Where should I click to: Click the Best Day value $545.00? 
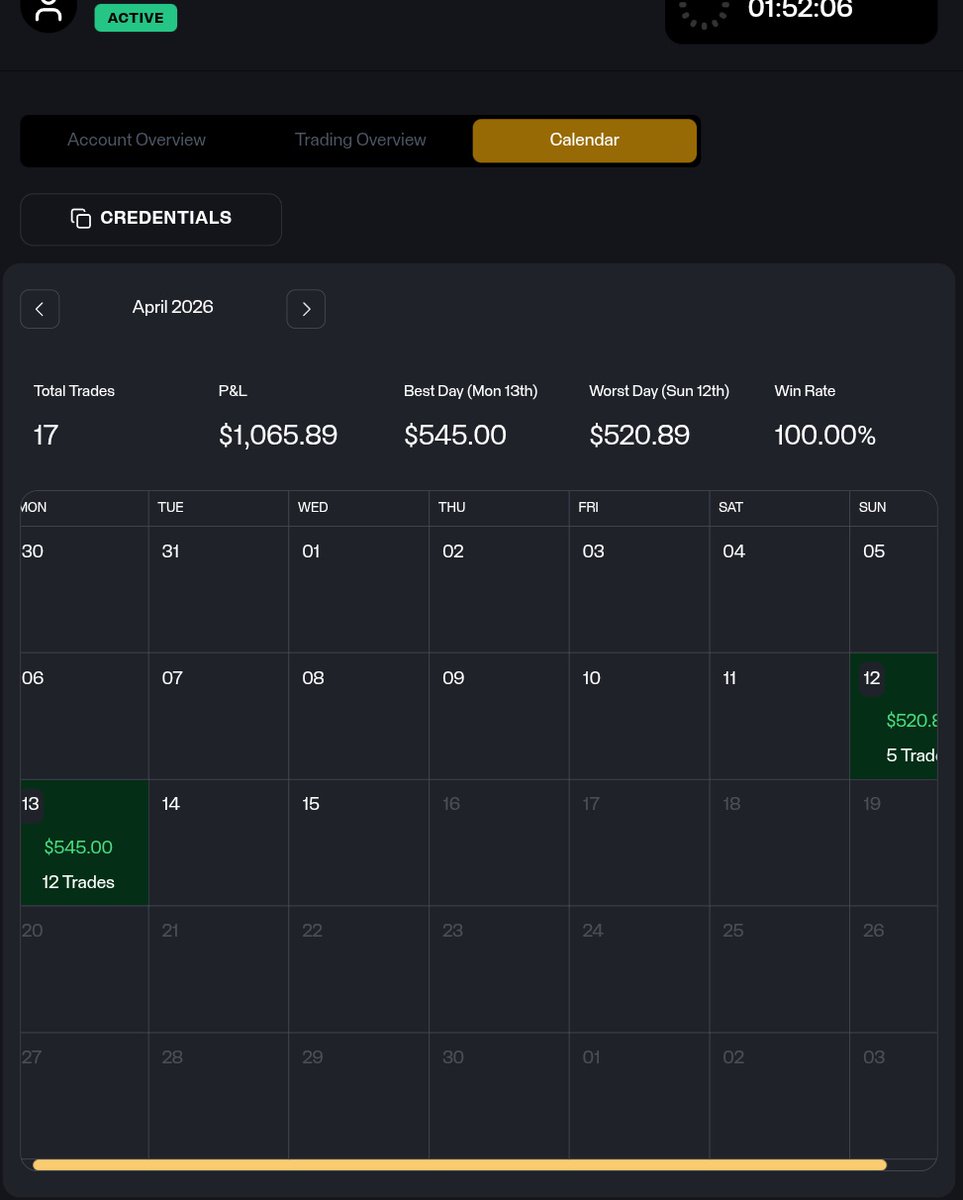pos(455,436)
